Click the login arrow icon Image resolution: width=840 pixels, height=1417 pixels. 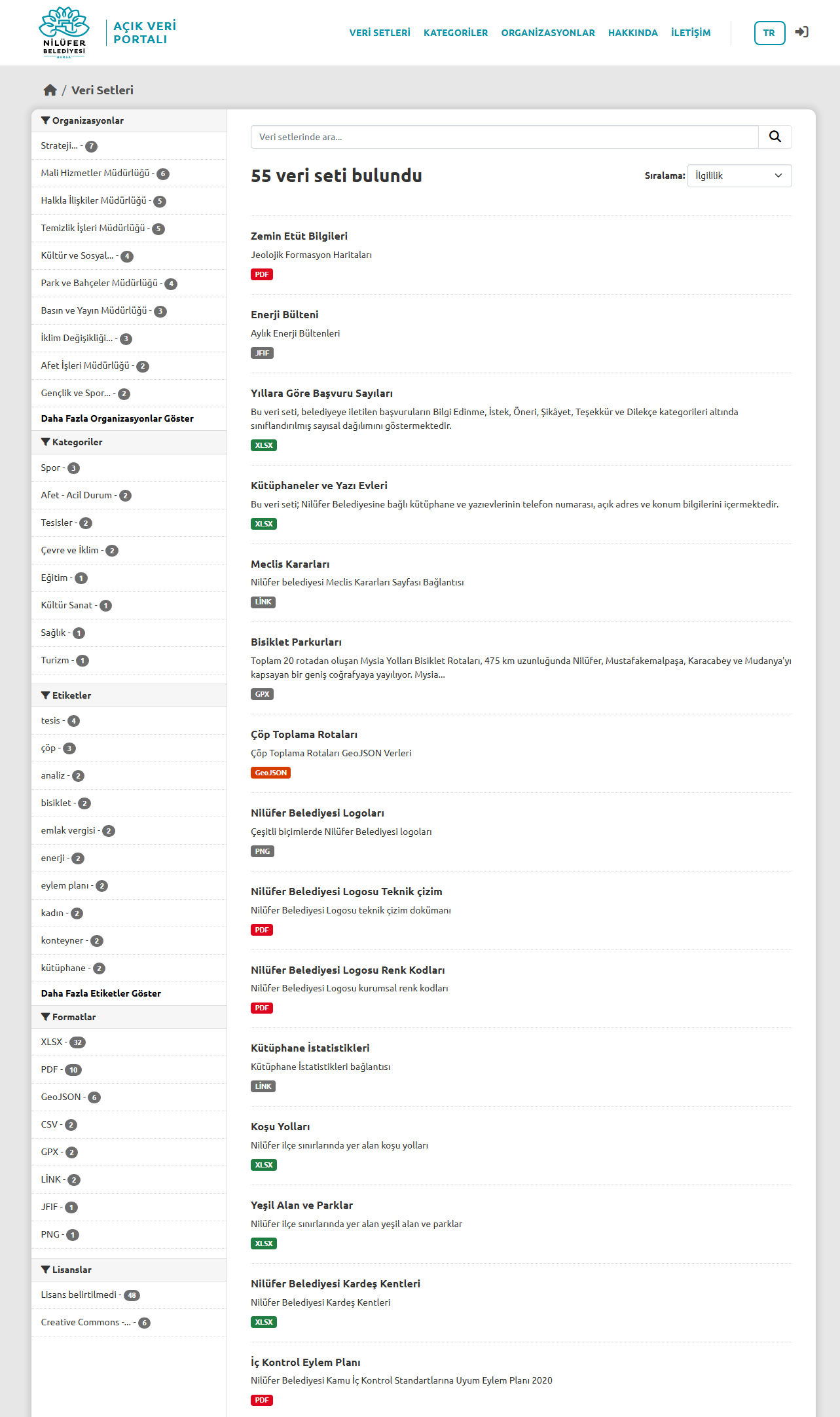[801, 32]
